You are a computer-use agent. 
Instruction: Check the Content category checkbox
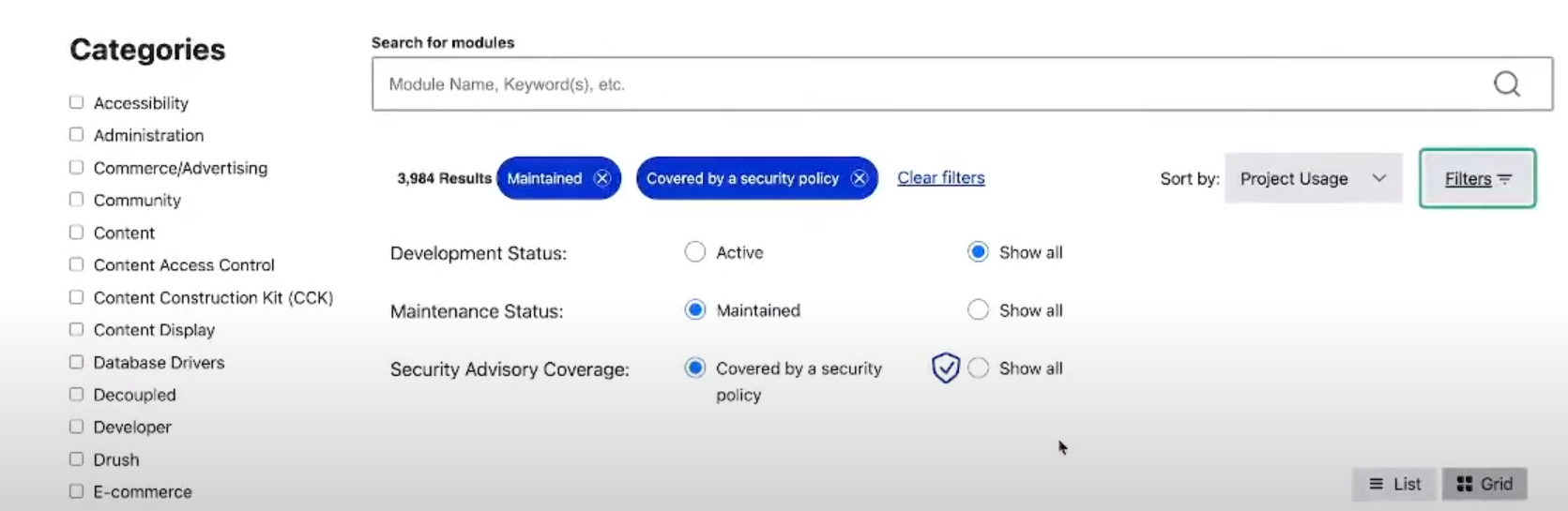76,232
